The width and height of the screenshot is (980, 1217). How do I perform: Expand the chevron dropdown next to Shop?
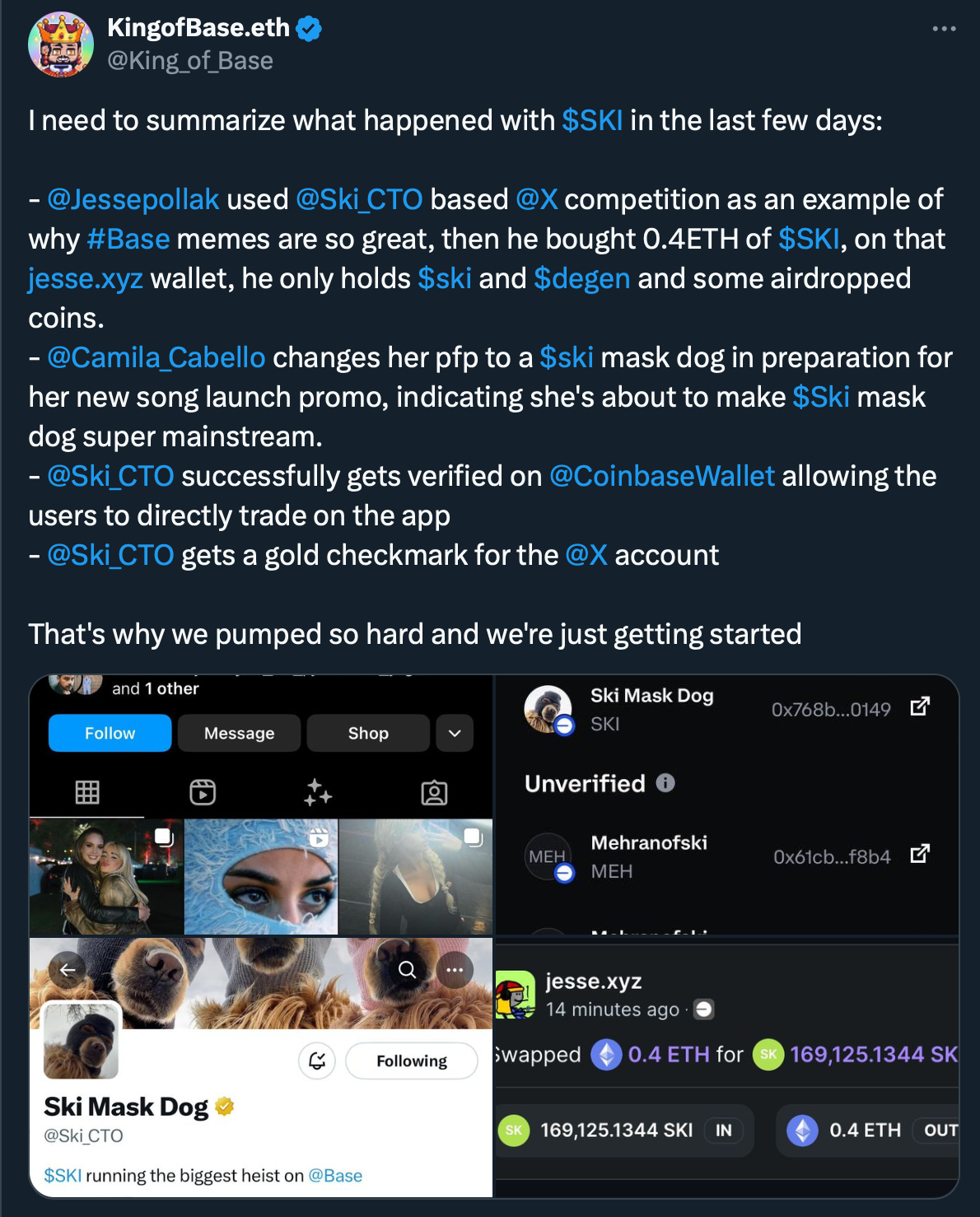pos(455,733)
